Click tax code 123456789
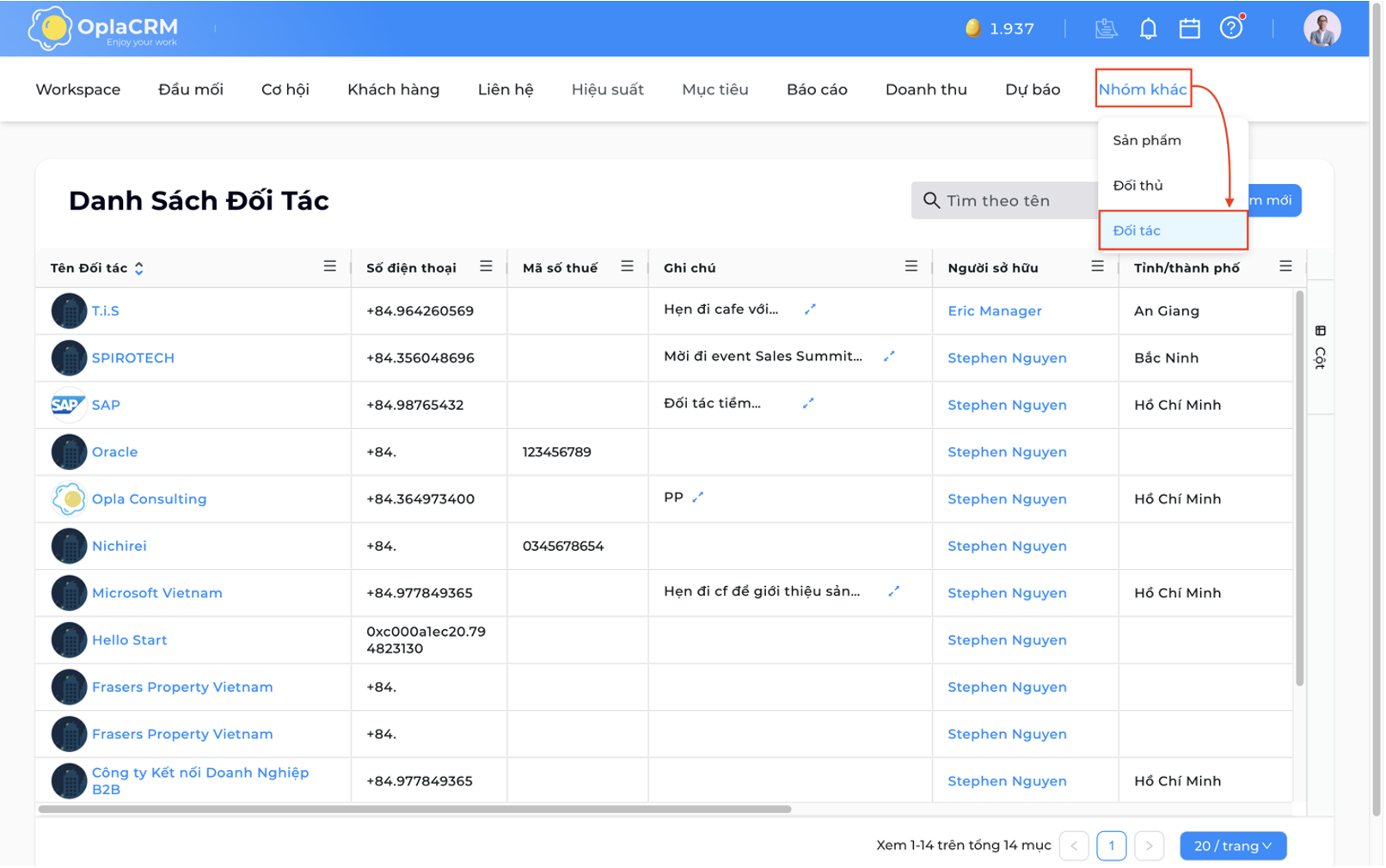 [x=557, y=452]
